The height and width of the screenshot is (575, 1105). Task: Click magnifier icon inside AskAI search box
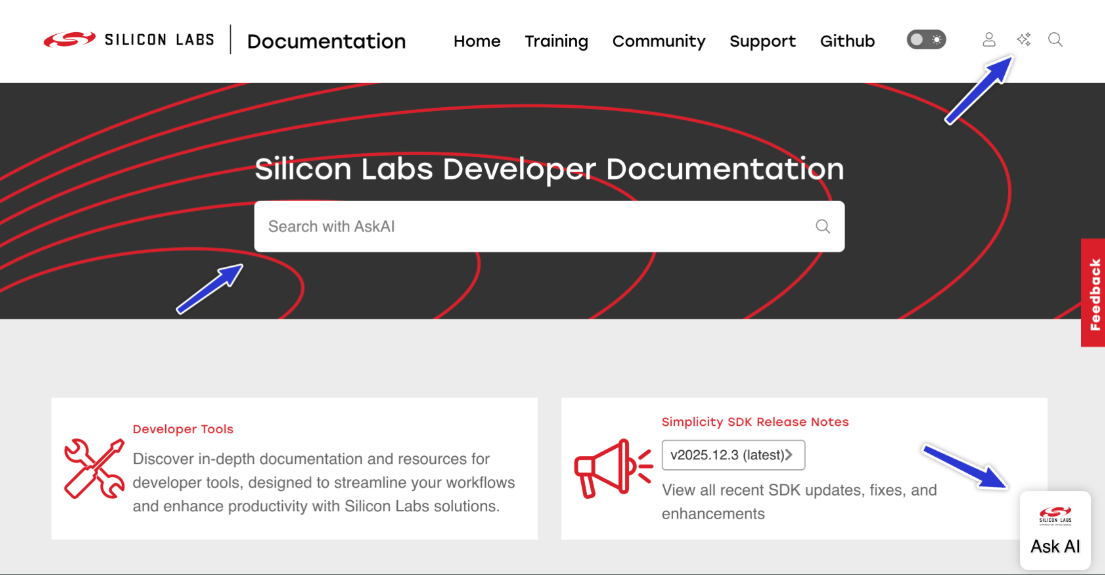pos(822,226)
